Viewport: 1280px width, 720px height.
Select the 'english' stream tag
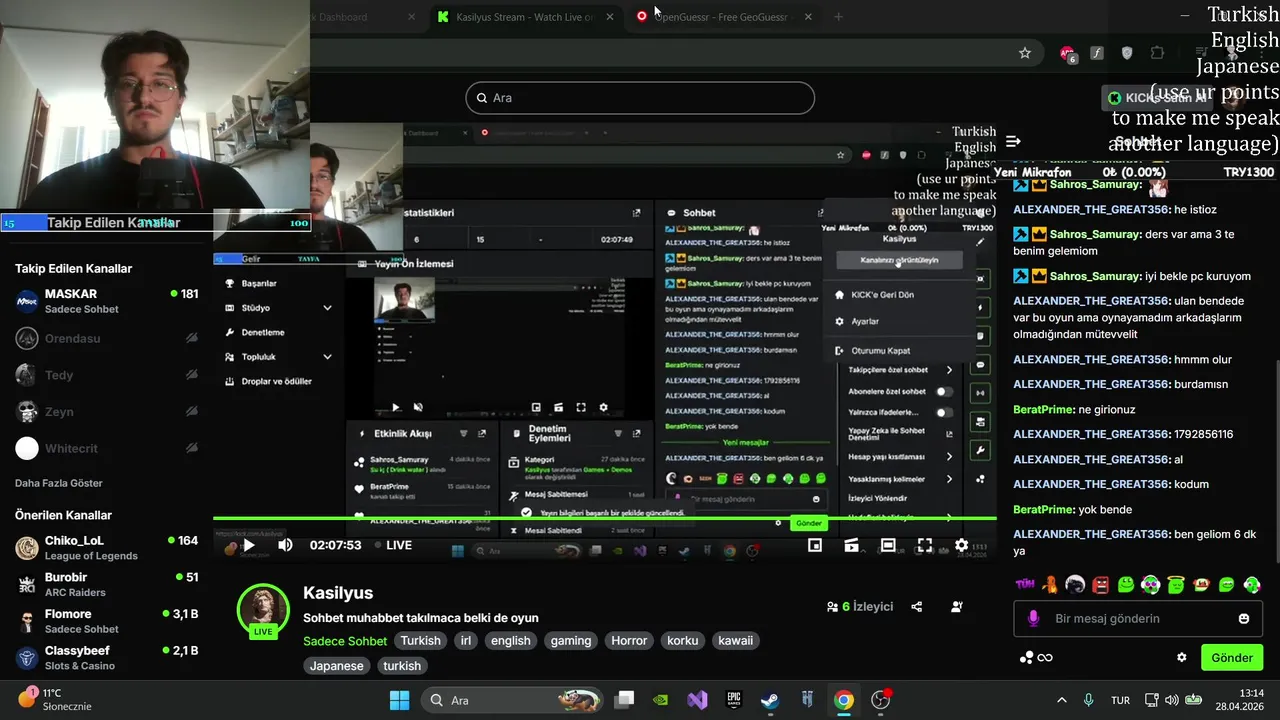[x=511, y=641]
